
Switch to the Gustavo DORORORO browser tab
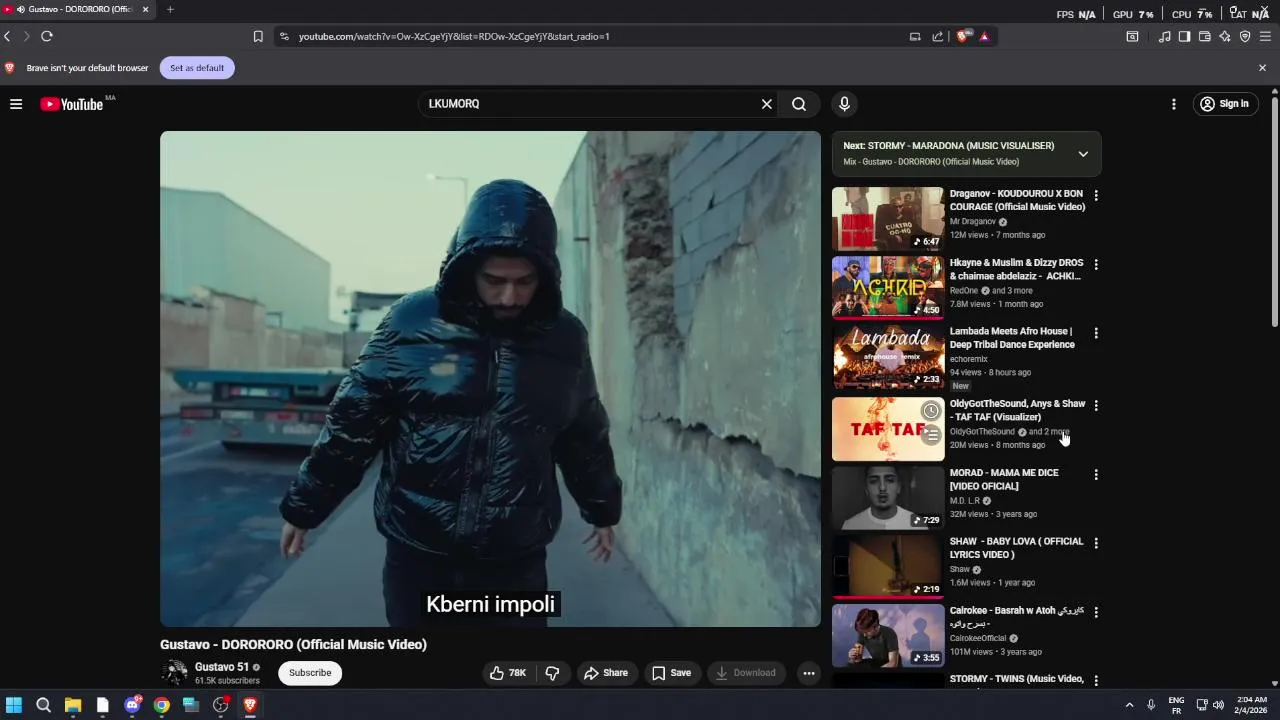75,9
